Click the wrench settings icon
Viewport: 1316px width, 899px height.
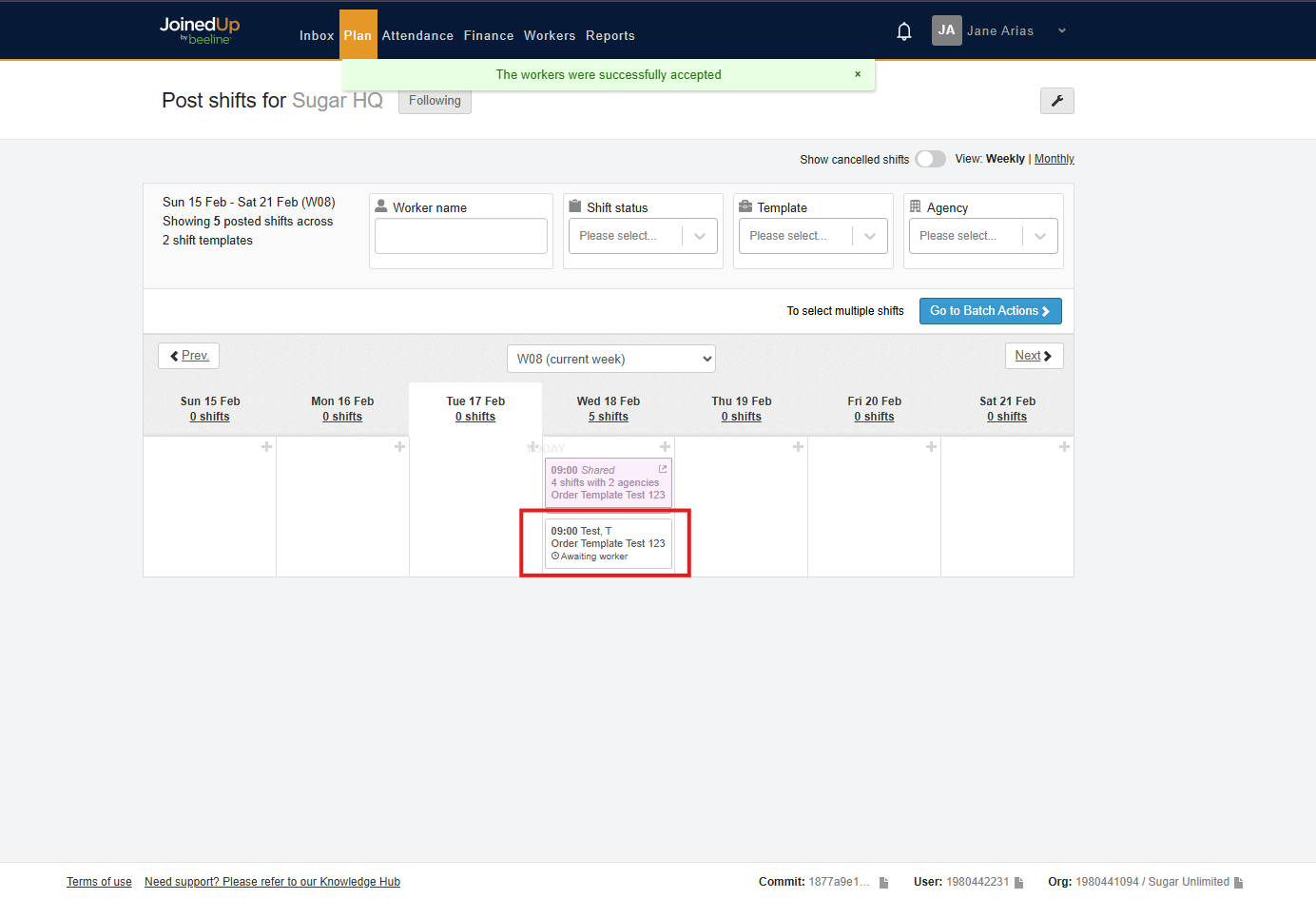tap(1056, 101)
